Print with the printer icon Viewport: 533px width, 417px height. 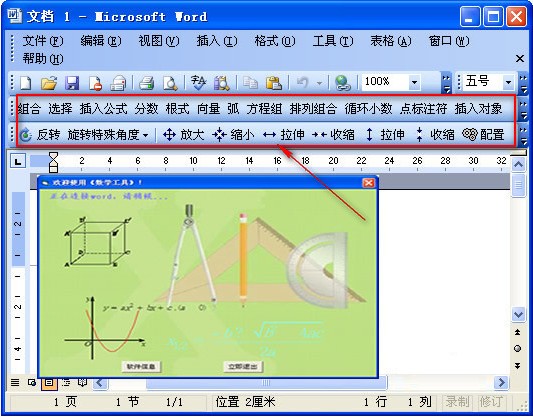[147, 83]
